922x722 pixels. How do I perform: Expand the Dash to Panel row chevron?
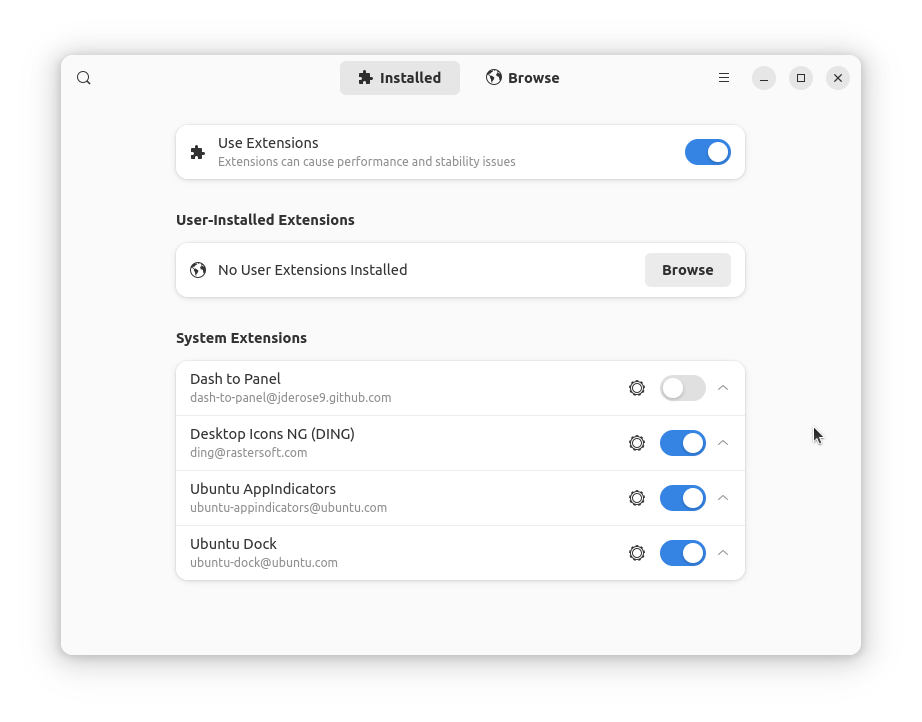[x=723, y=388]
